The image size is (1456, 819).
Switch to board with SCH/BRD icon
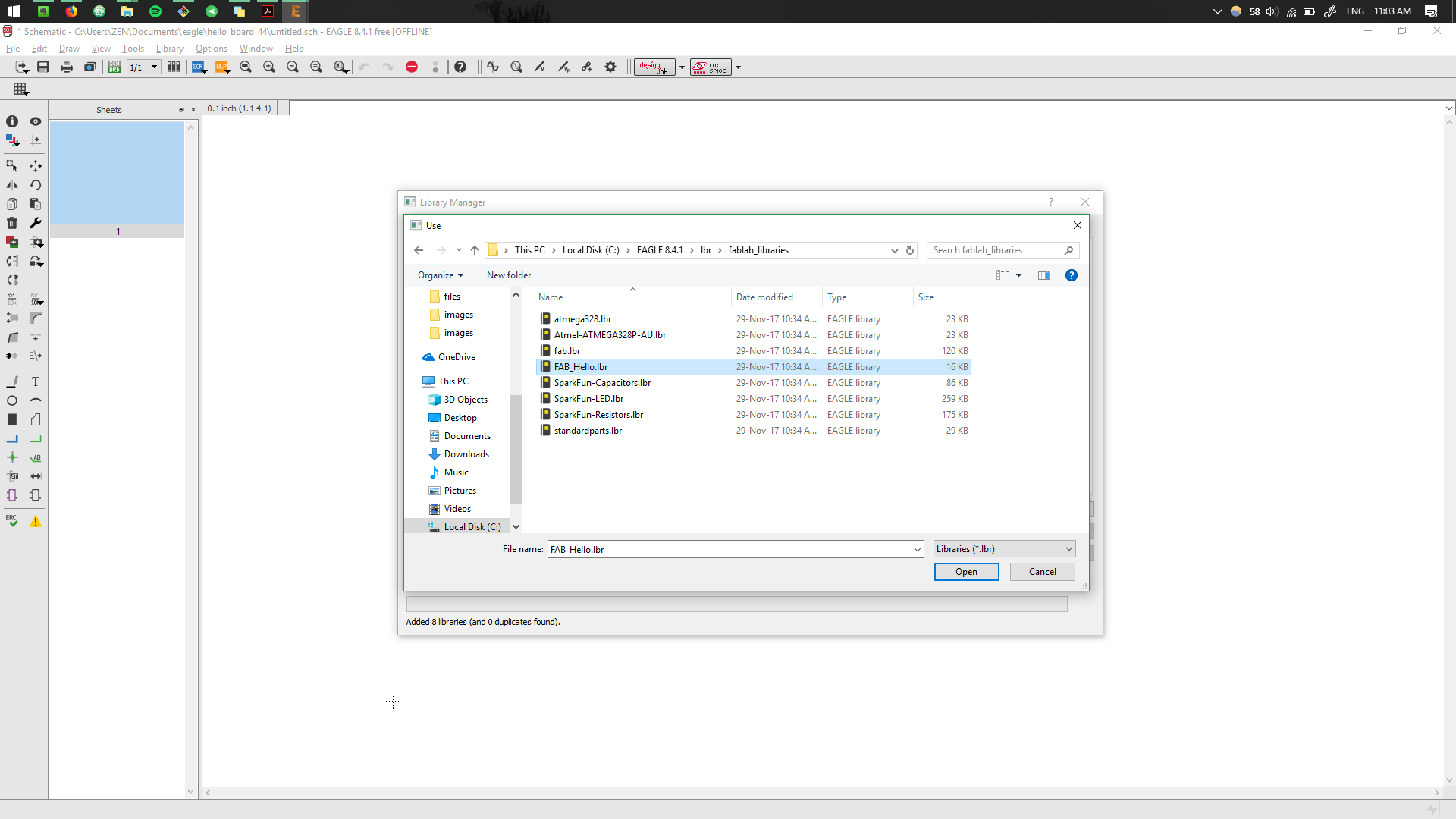115,67
